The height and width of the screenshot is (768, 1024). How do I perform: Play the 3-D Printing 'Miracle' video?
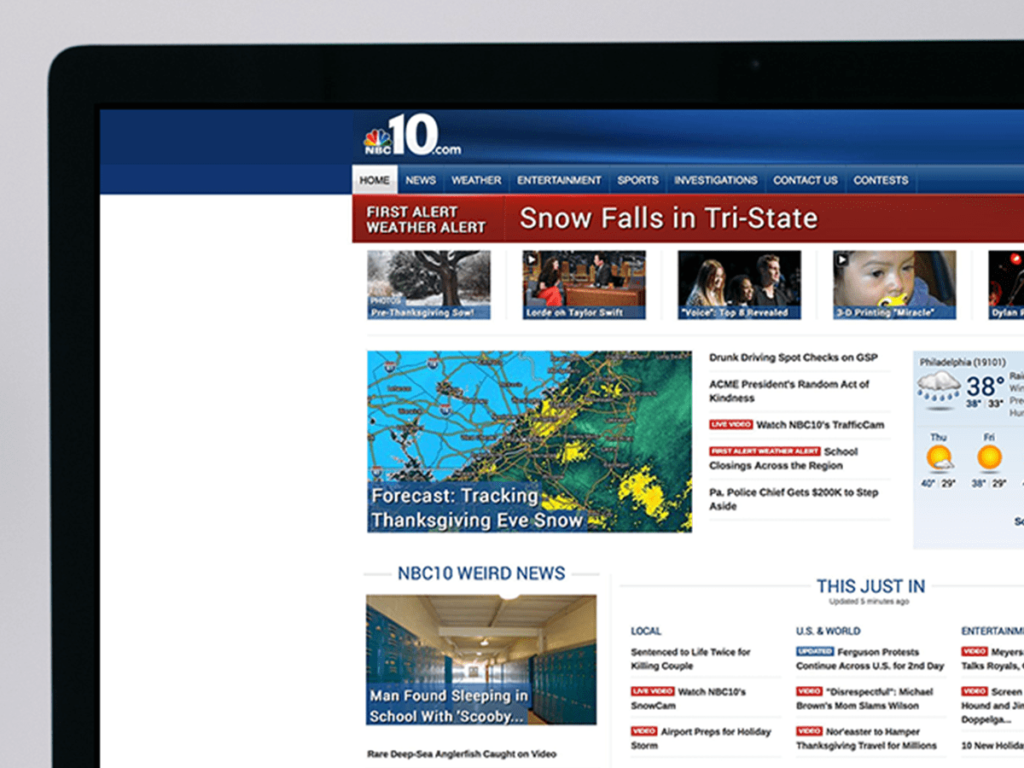click(895, 285)
